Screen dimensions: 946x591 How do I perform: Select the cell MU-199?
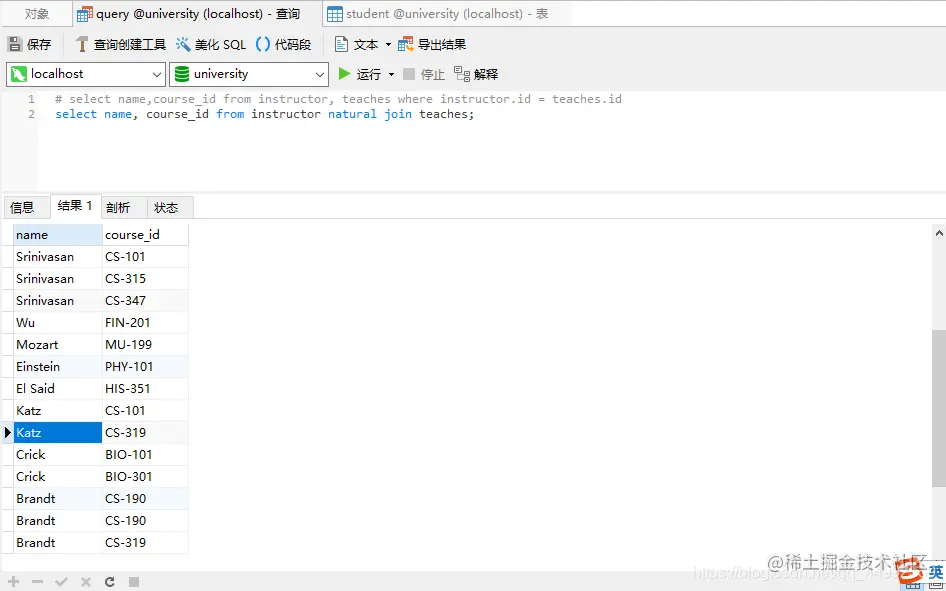pyautogui.click(x=145, y=344)
